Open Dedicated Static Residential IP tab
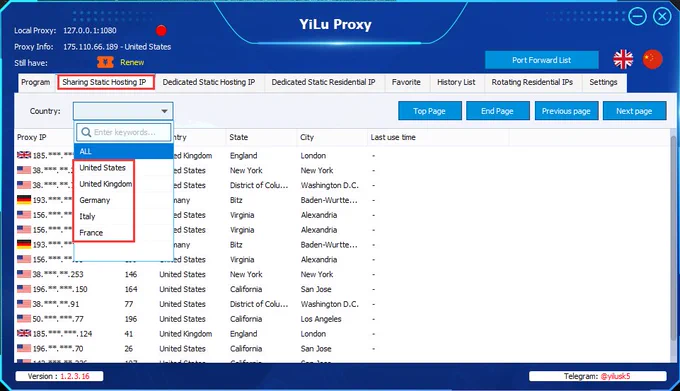The width and height of the screenshot is (680, 391). [324, 82]
